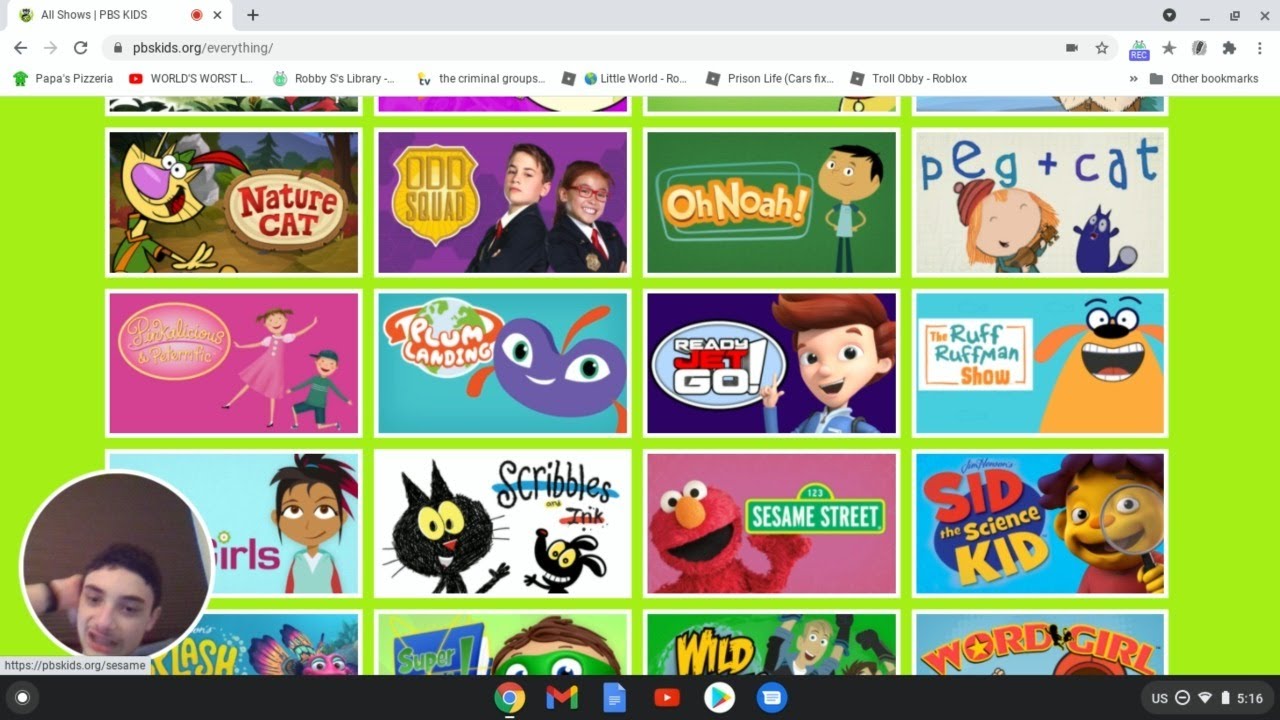Open the Other bookmarks folder

point(1204,78)
